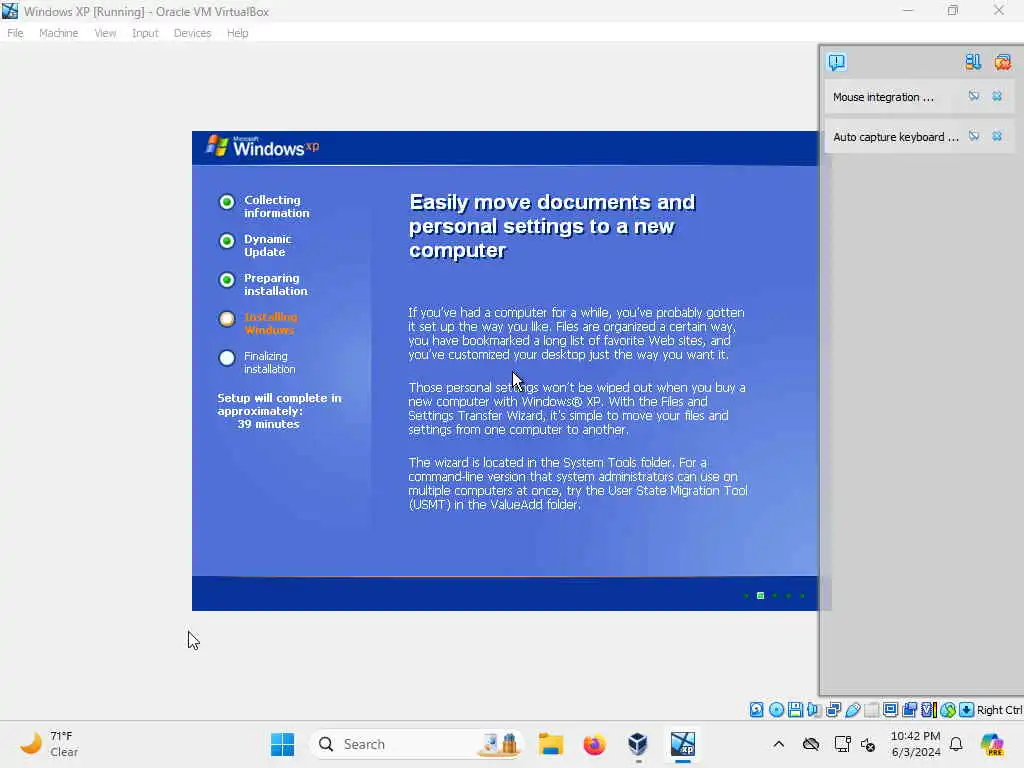Screen dimensions: 1024x768
Task: Dismiss the Mouse integration notification
Action: coord(997,97)
